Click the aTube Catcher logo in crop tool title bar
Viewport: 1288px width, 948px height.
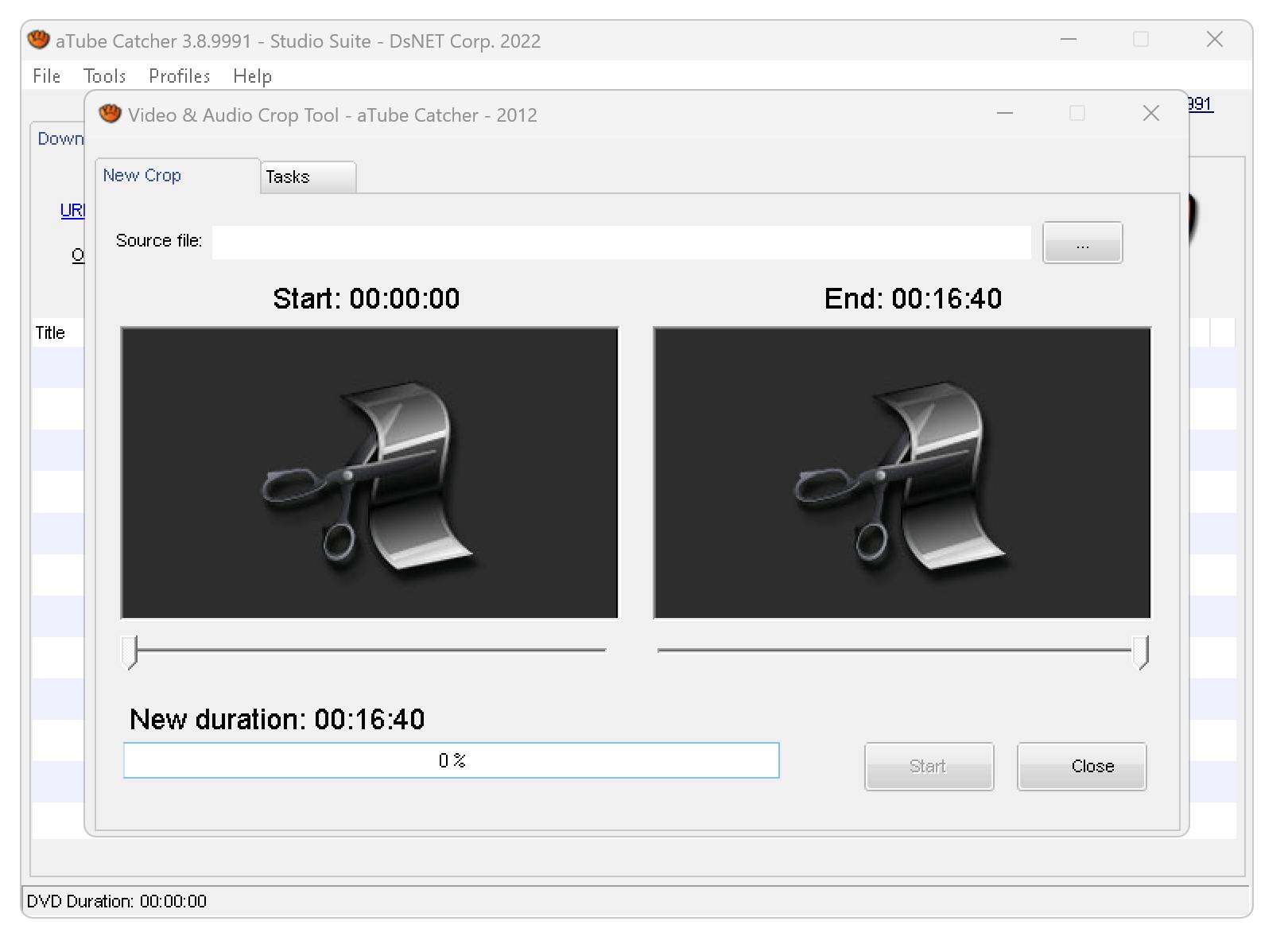click(x=110, y=115)
